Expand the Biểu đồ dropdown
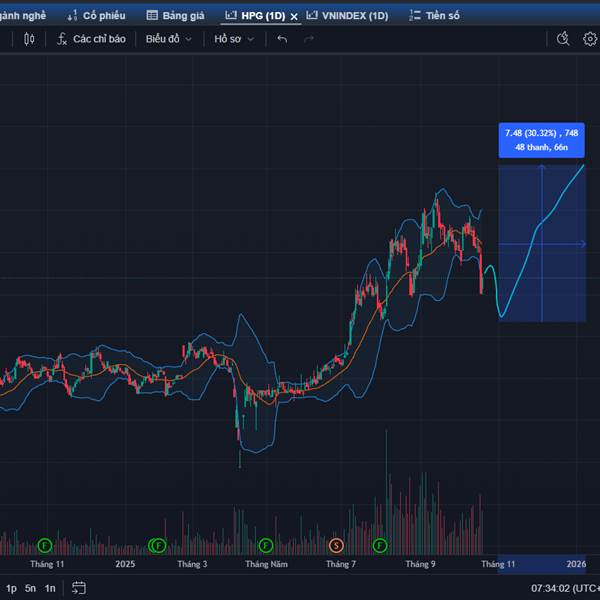Image resolution: width=600 pixels, height=600 pixels. [168, 39]
